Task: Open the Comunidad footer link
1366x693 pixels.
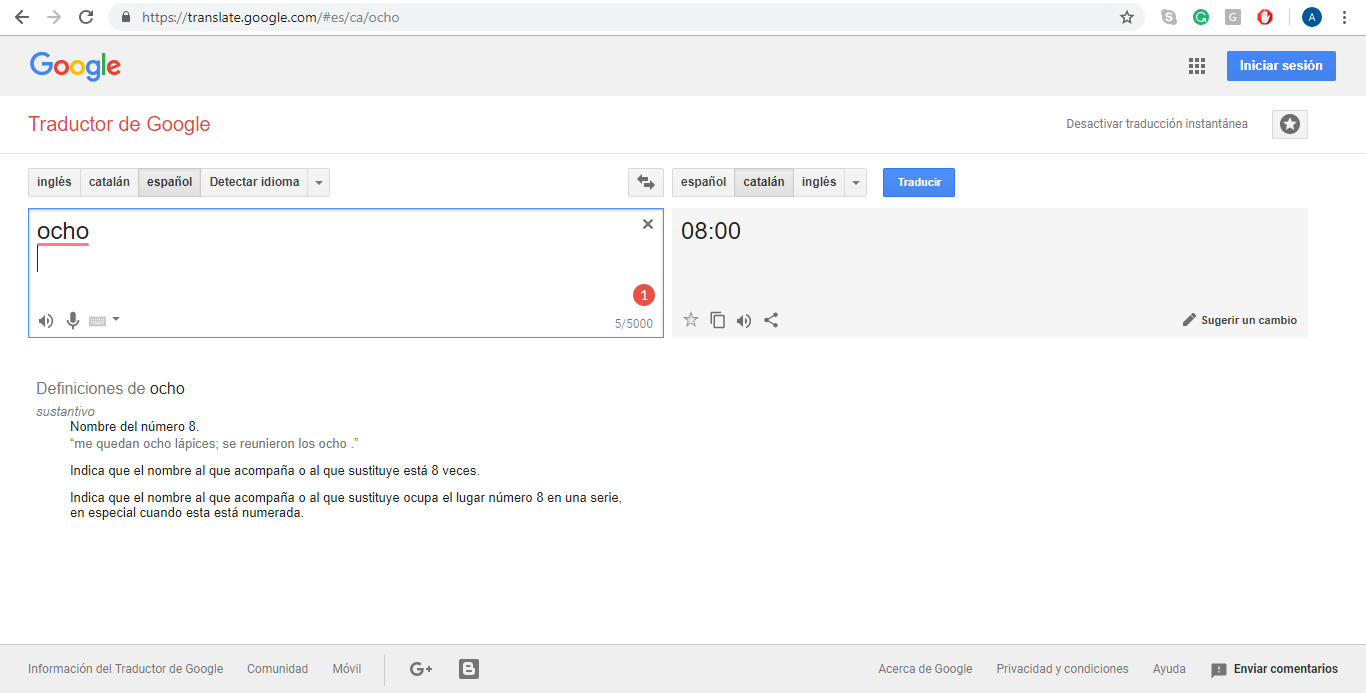Action: [x=278, y=669]
